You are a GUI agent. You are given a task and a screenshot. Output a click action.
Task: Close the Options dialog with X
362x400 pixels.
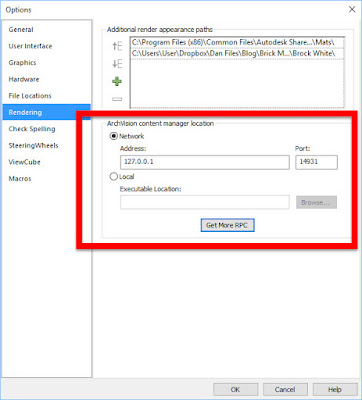pos(352,9)
